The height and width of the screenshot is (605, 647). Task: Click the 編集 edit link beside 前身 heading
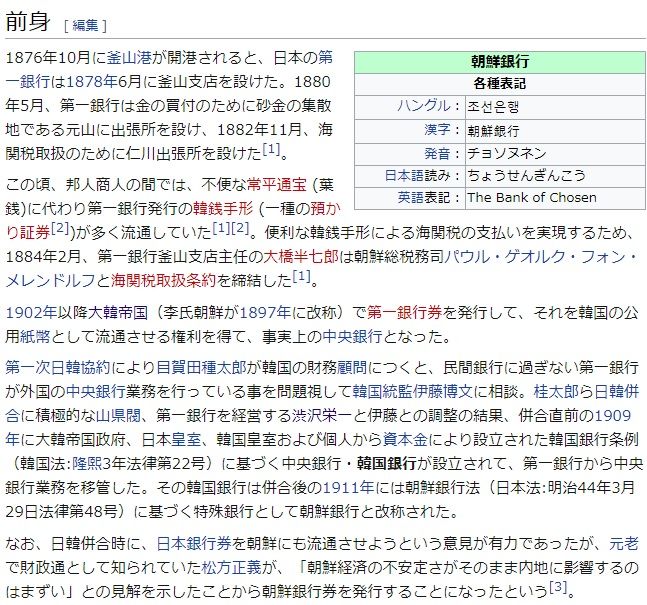point(85,24)
